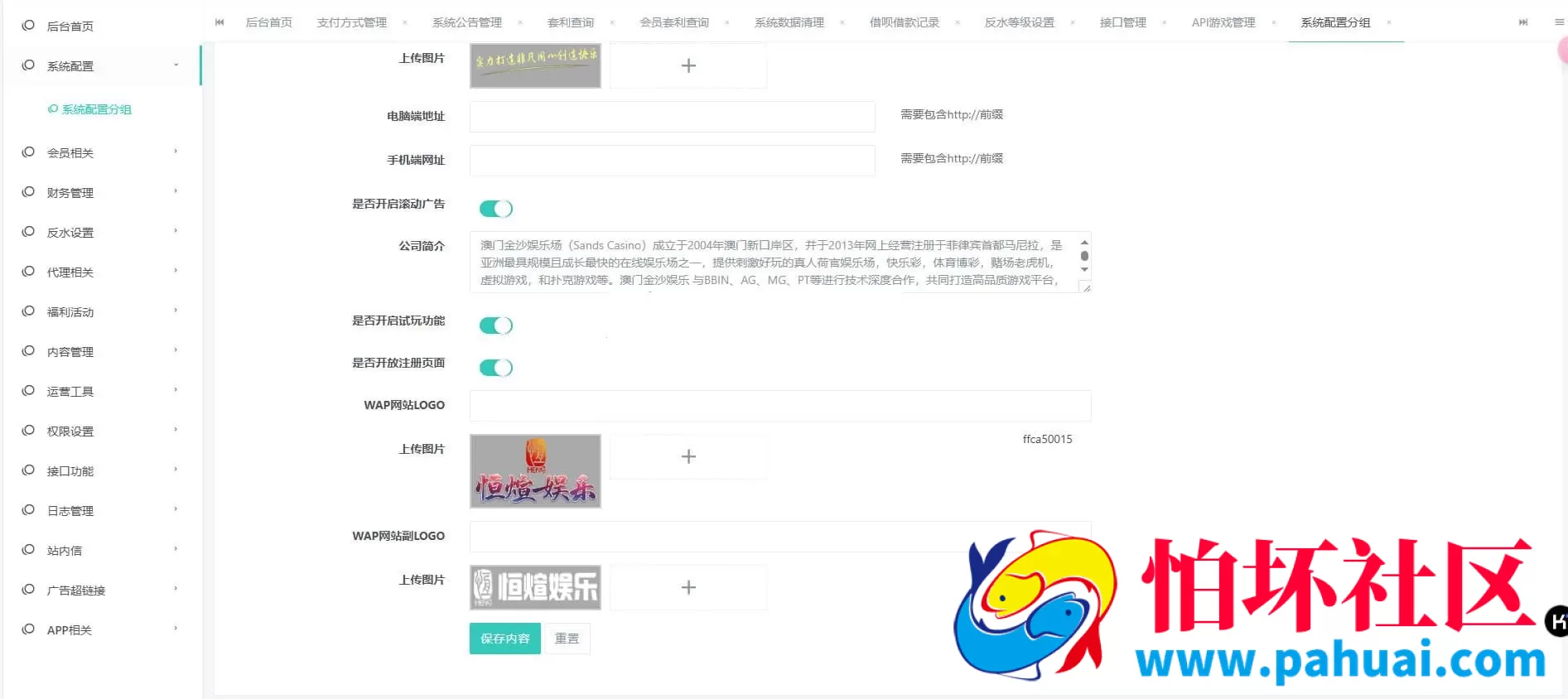1568x699 pixels.
Task: Click the circle icon beside 广告超链接
Action: 28,590
